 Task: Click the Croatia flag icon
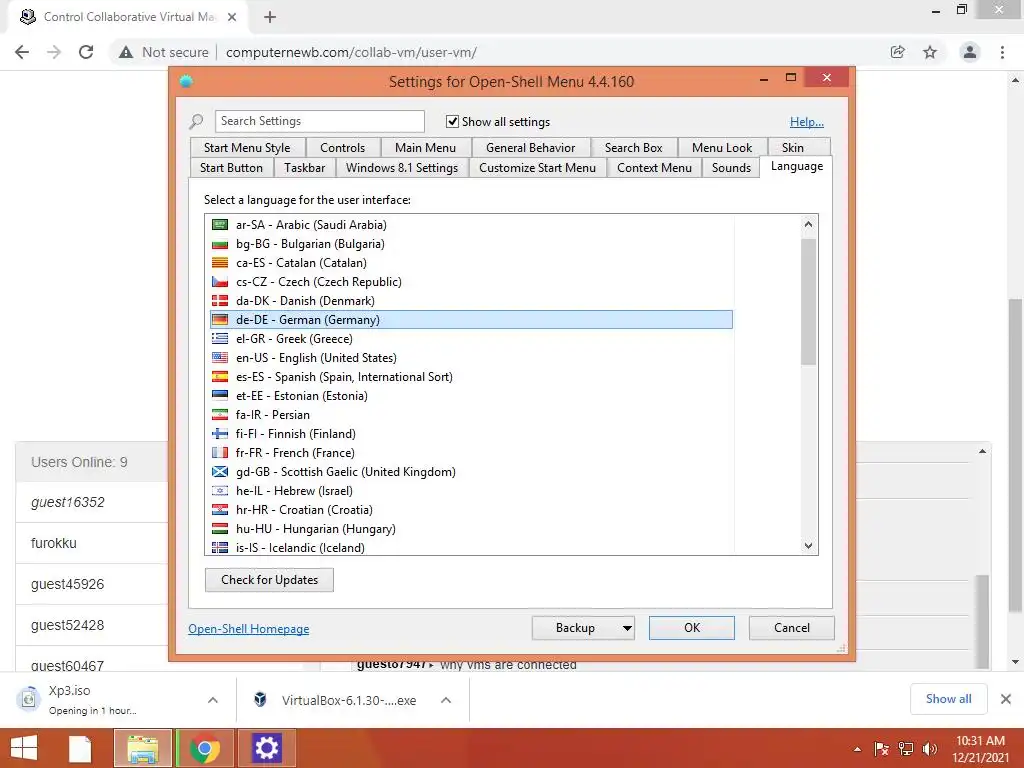pyautogui.click(x=220, y=509)
